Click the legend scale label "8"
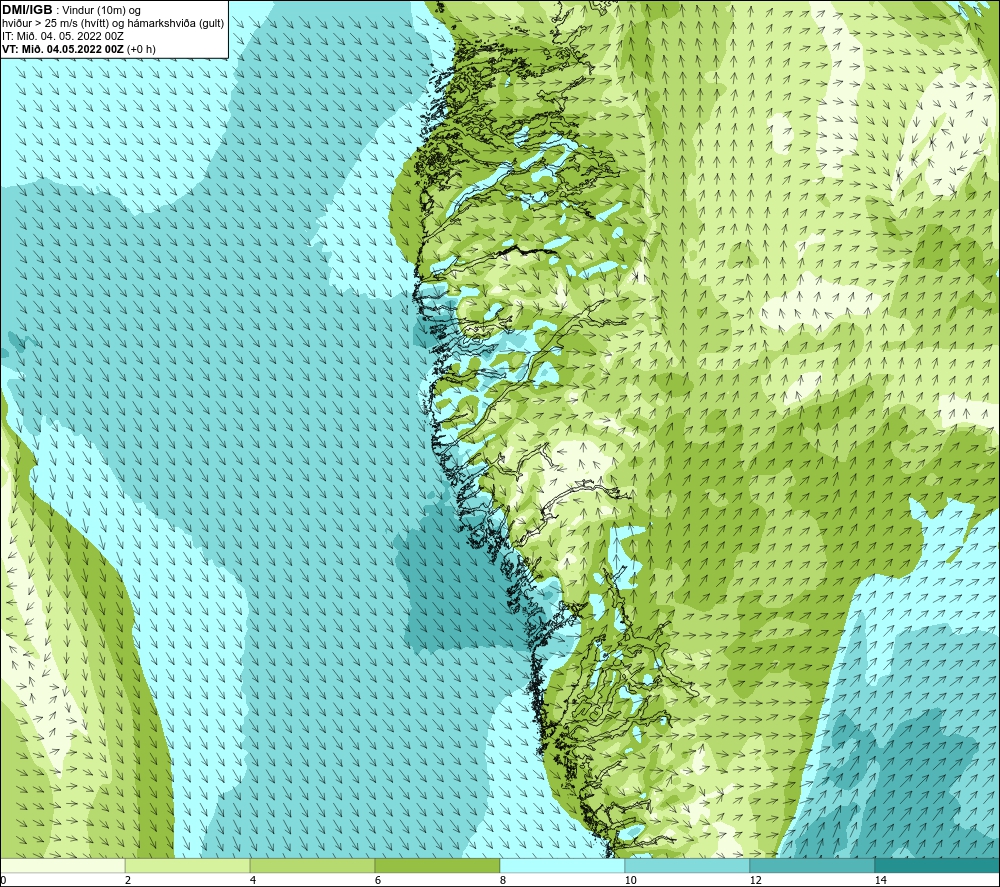The width and height of the screenshot is (1000, 887). pyautogui.click(x=503, y=880)
